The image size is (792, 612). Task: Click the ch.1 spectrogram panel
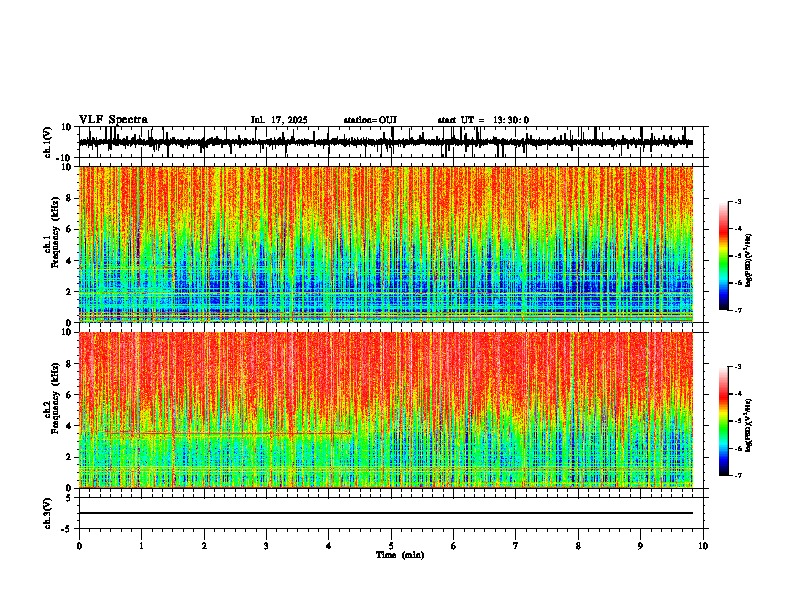click(x=386, y=244)
